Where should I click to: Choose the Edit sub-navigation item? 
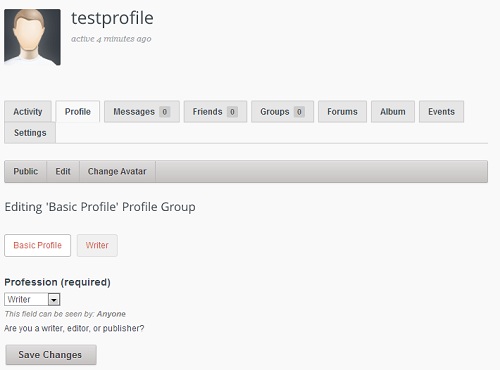[x=63, y=171]
